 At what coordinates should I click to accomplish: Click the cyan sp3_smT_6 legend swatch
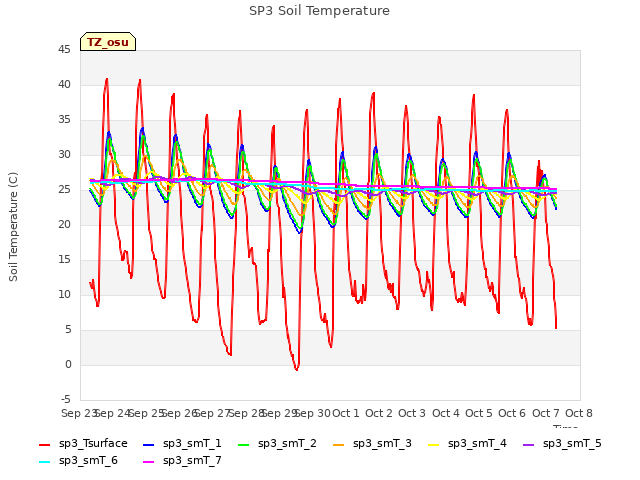[44, 462]
